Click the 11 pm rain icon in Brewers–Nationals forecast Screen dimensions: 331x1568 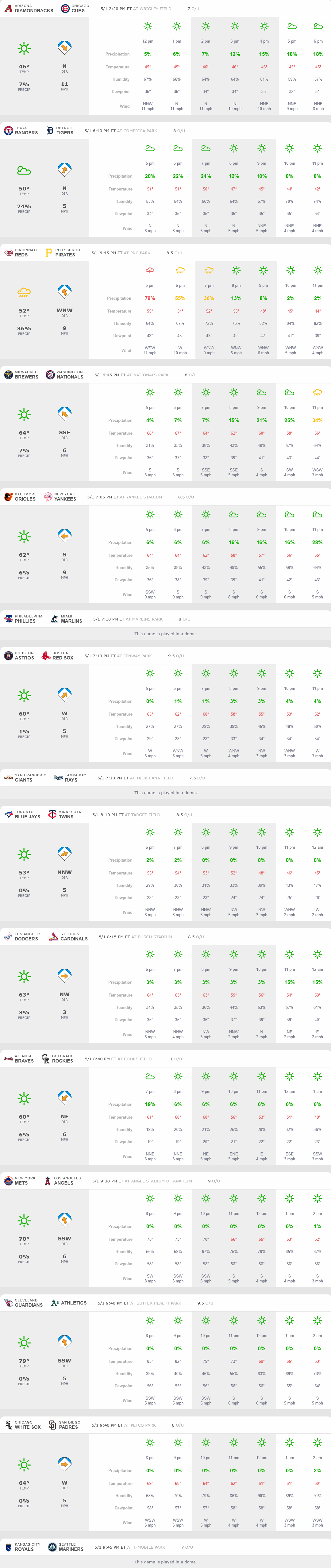[318, 393]
